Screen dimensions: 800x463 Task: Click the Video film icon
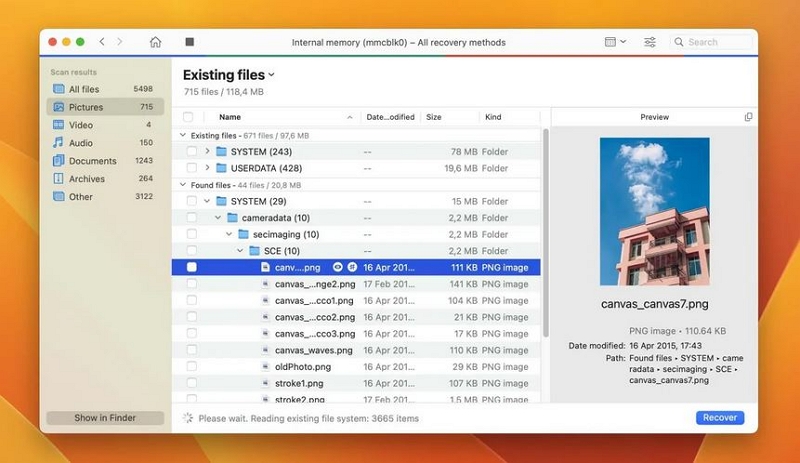59,125
